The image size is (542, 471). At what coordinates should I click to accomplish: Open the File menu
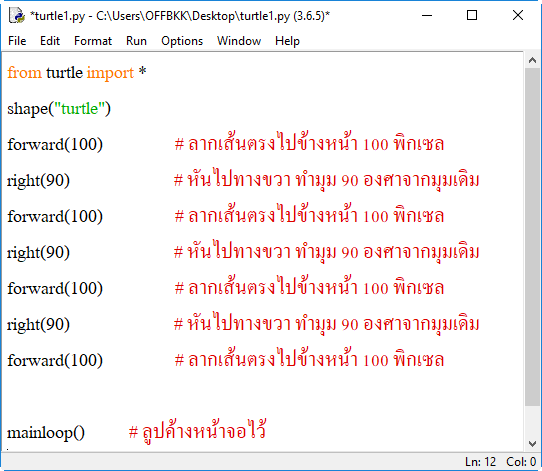(x=17, y=41)
